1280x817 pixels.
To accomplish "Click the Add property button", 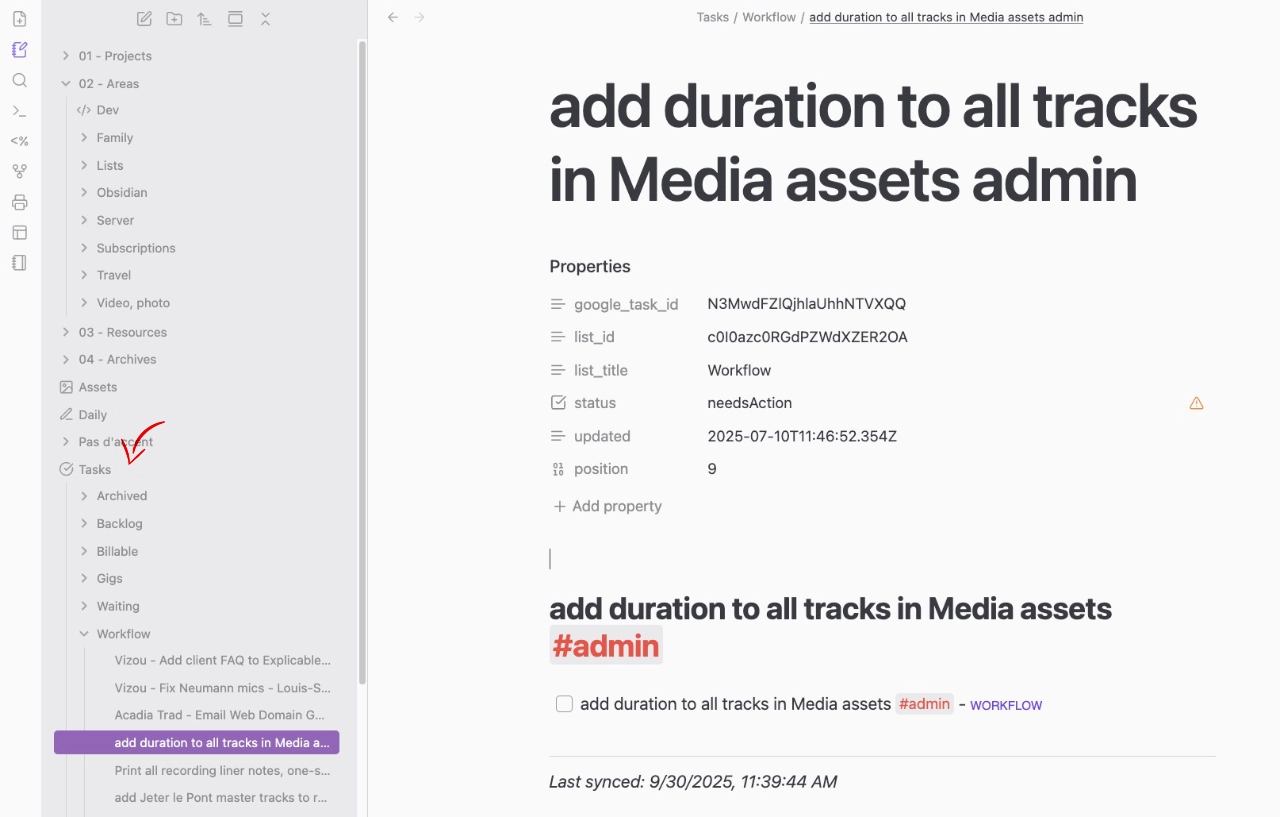I will (608, 506).
